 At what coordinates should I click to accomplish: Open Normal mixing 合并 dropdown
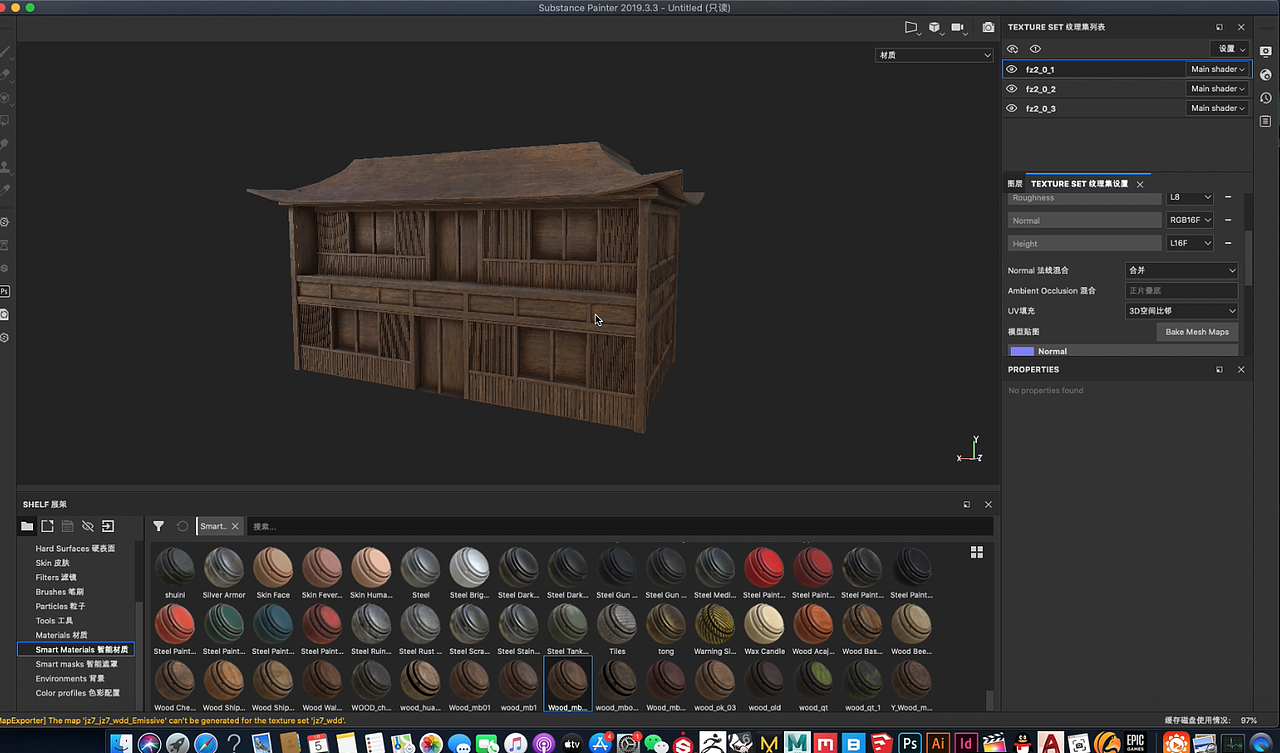[x=1181, y=270]
